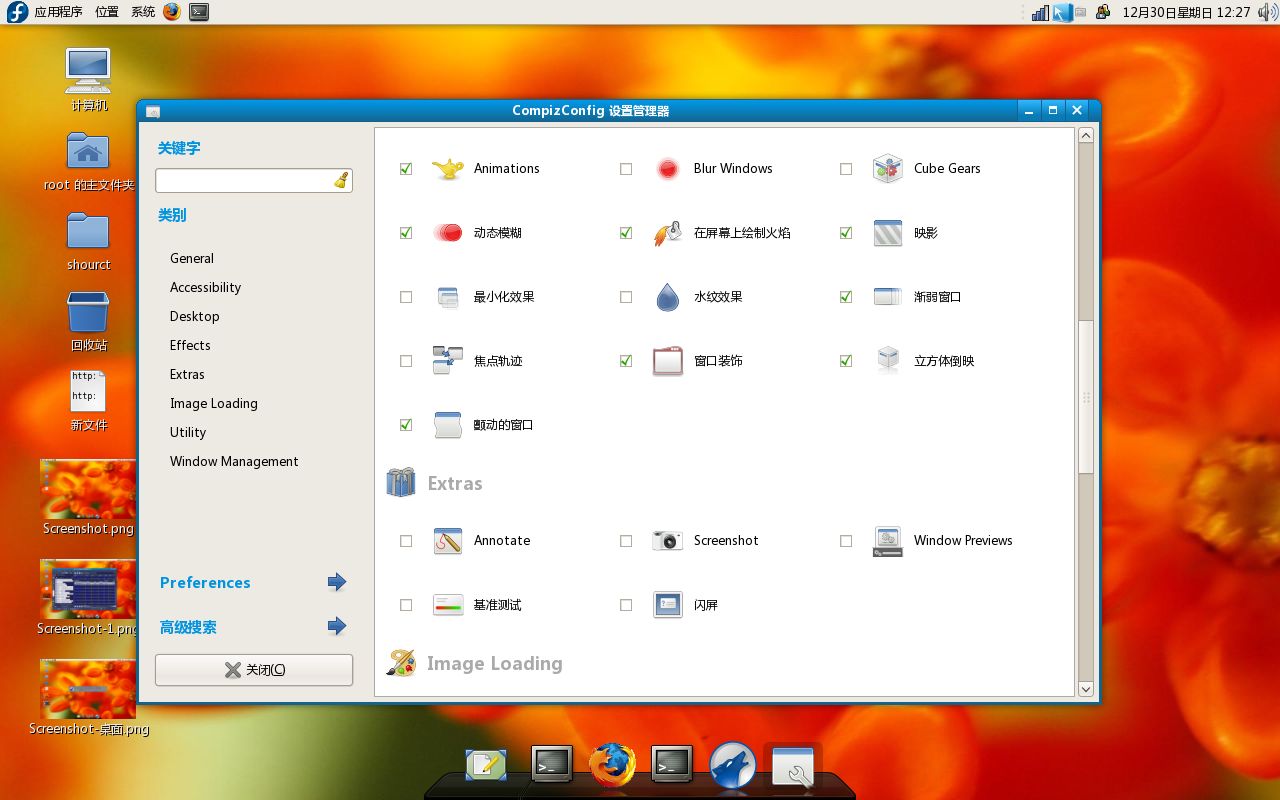Click the Annotate pen icon
The image size is (1280, 800).
pos(447,540)
